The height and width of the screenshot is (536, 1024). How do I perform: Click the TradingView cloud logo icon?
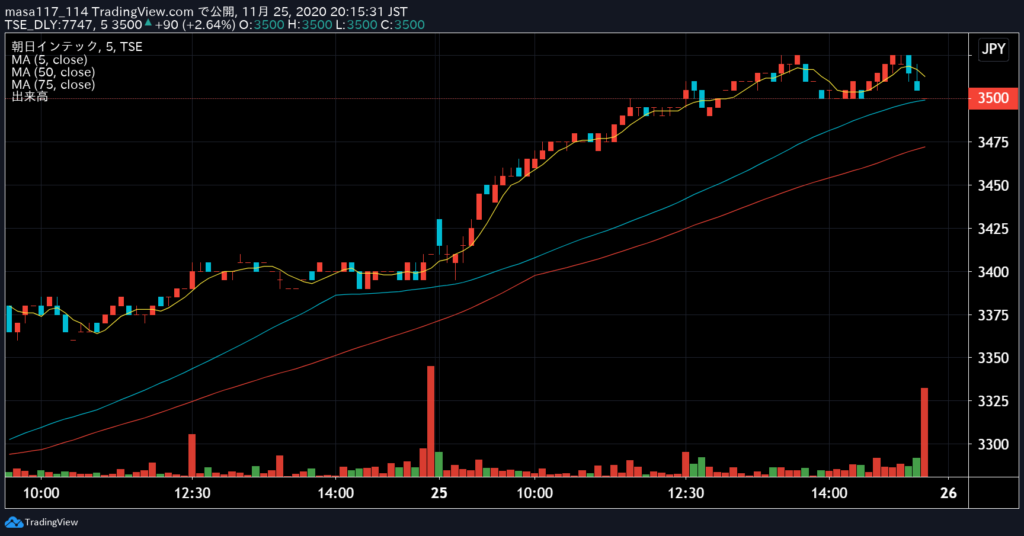click(13, 522)
